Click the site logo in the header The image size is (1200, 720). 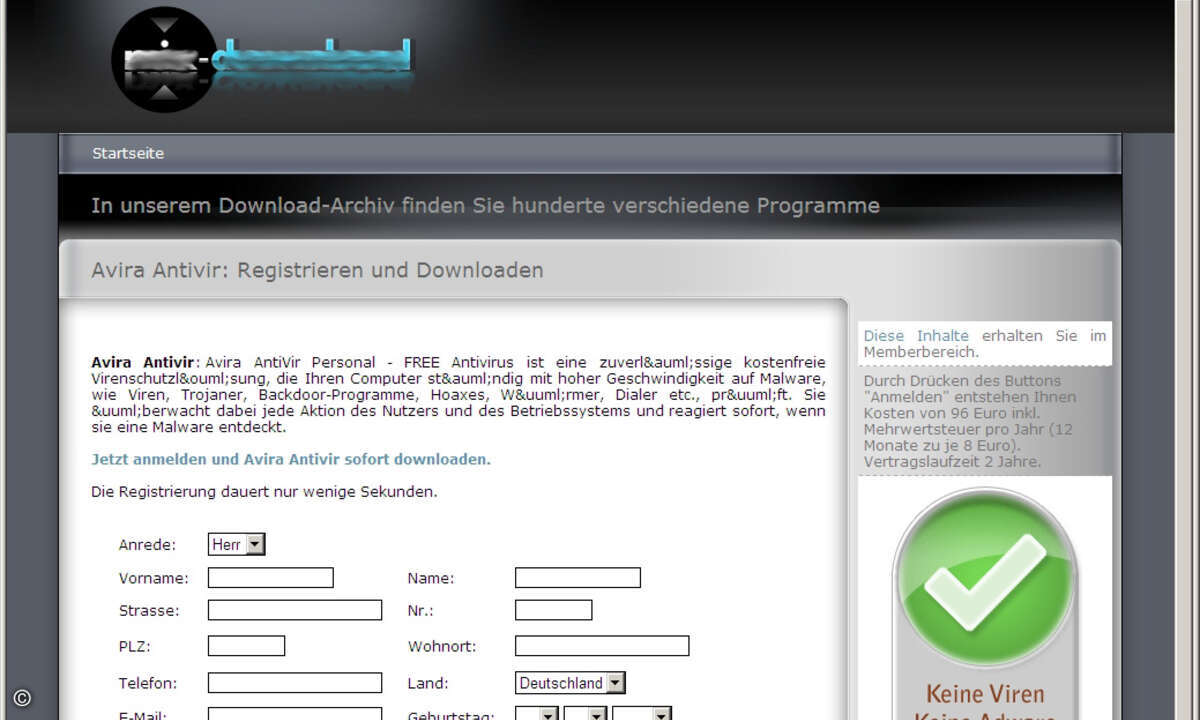coord(262,59)
